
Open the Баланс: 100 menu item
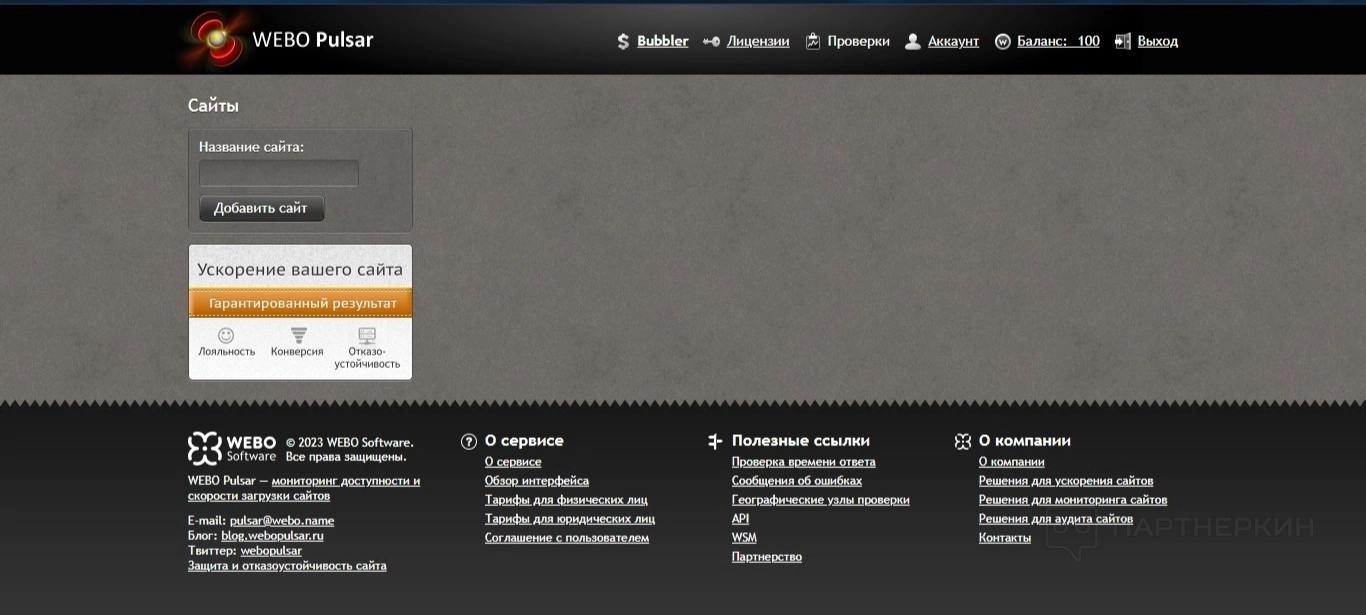(x=1058, y=41)
